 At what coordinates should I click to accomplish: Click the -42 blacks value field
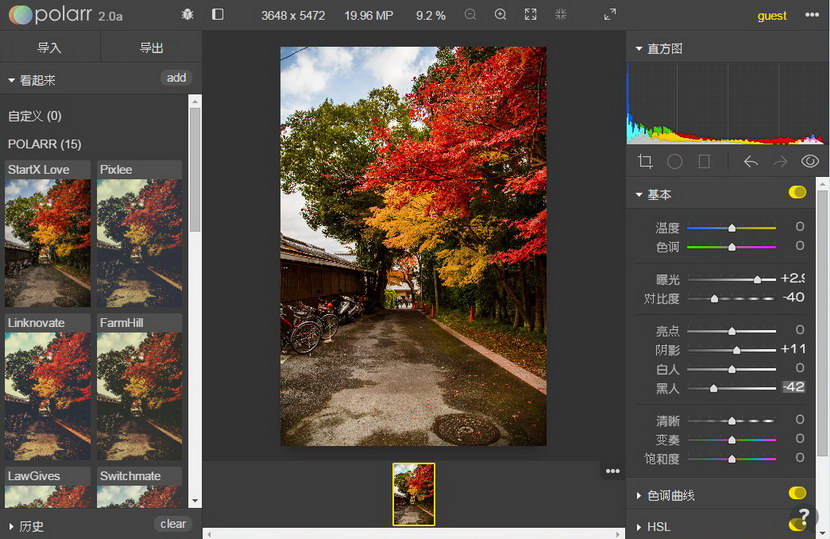point(794,387)
